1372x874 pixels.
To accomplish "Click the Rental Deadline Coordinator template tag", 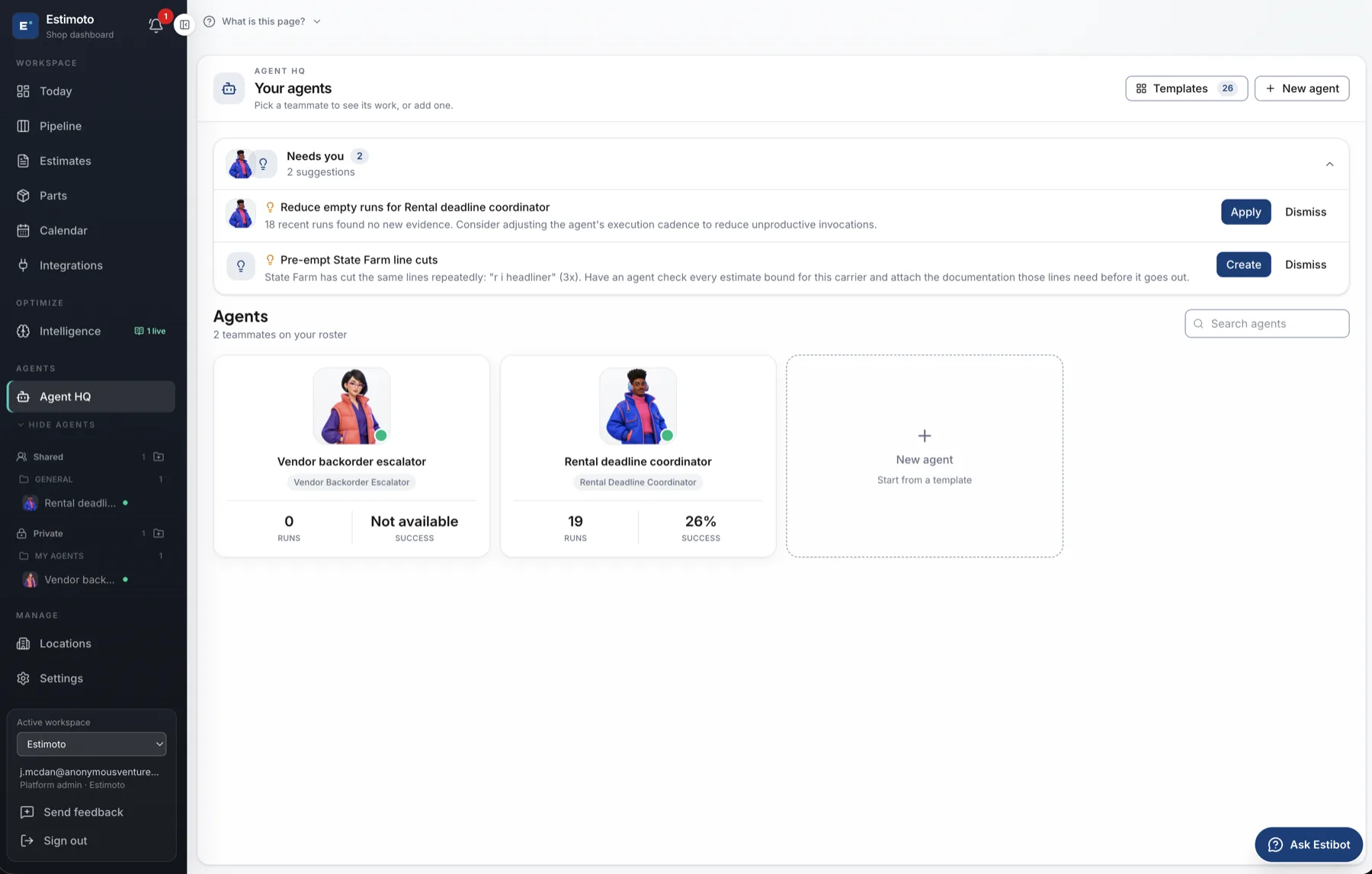I will [x=638, y=482].
